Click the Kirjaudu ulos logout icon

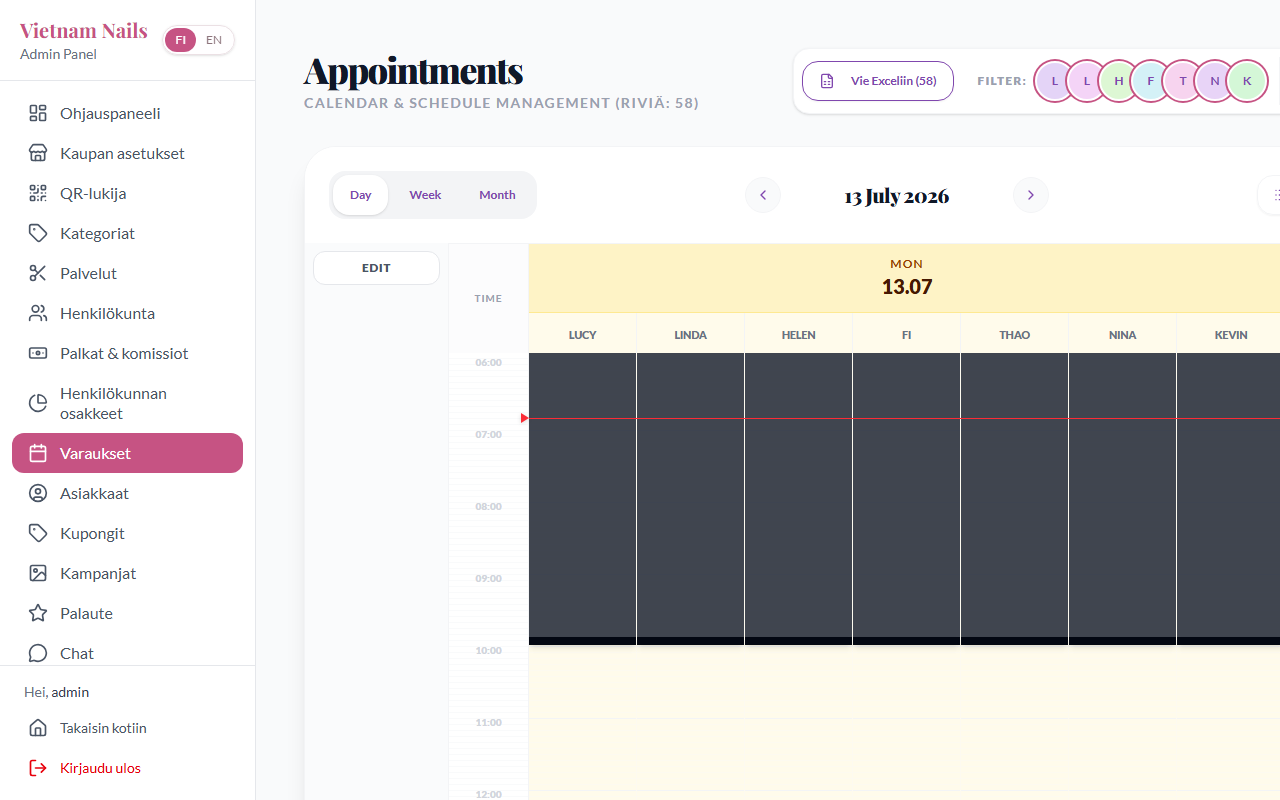click(x=38, y=768)
